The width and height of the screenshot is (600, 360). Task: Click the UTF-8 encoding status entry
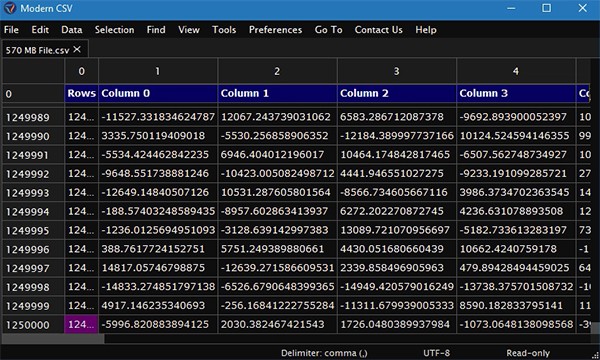436,353
